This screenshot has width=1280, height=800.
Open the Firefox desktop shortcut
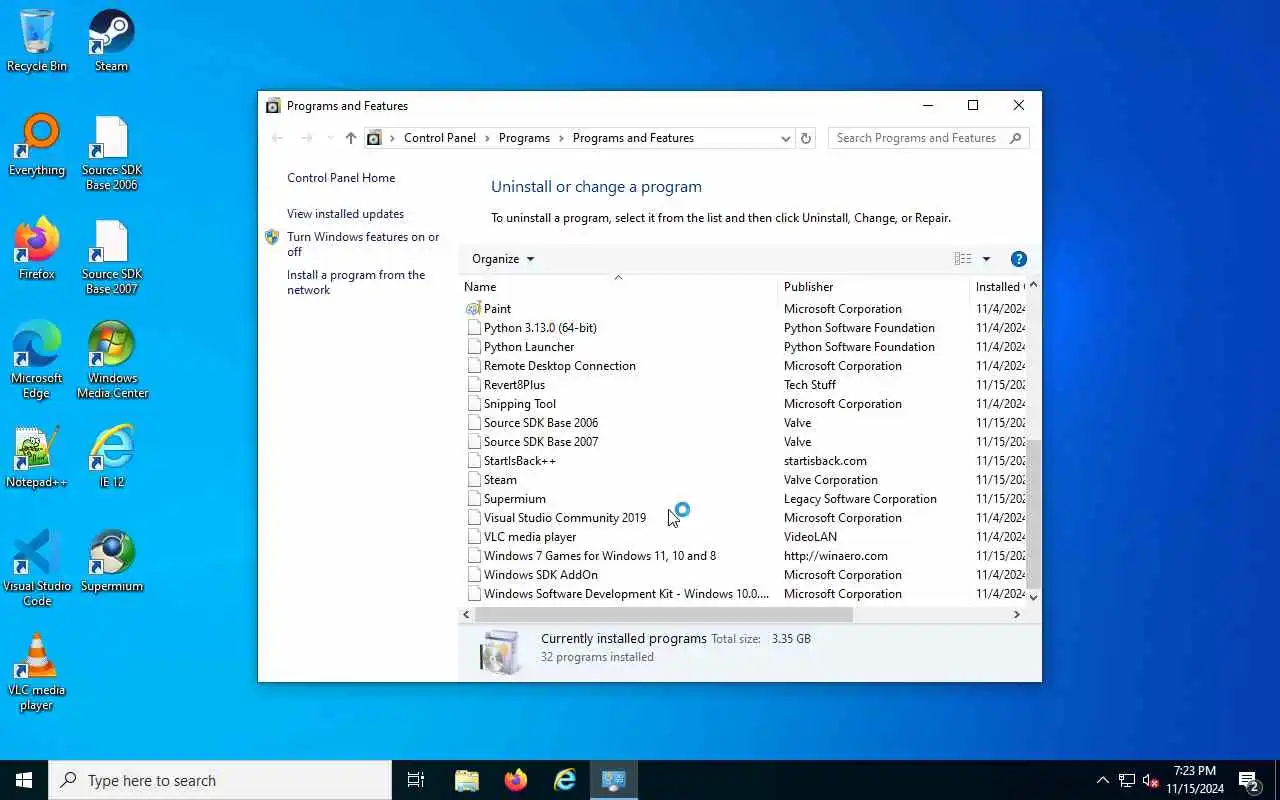pyautogui.click(x=37, y=249)
